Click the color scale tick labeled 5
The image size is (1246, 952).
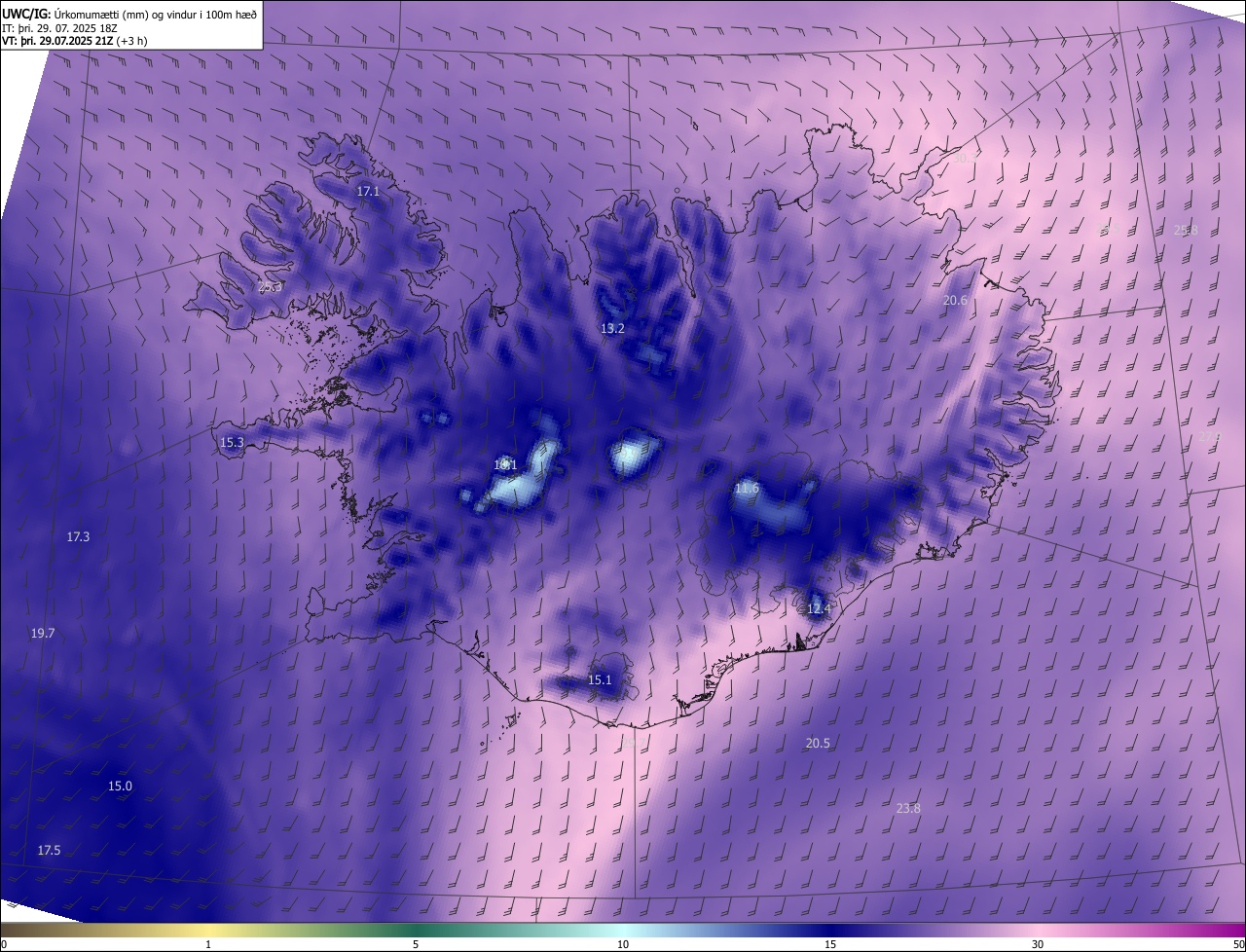tap(416, 944)
